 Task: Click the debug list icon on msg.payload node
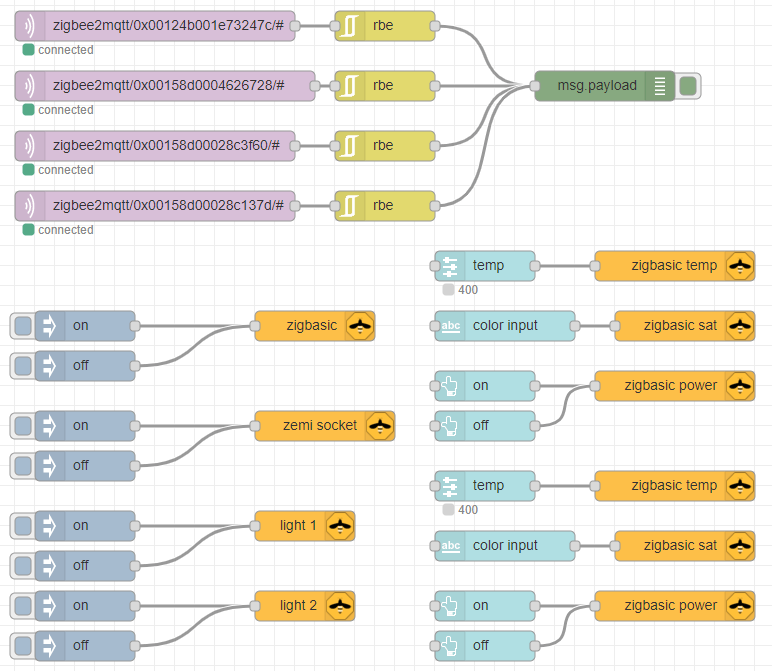coord(660,86)
